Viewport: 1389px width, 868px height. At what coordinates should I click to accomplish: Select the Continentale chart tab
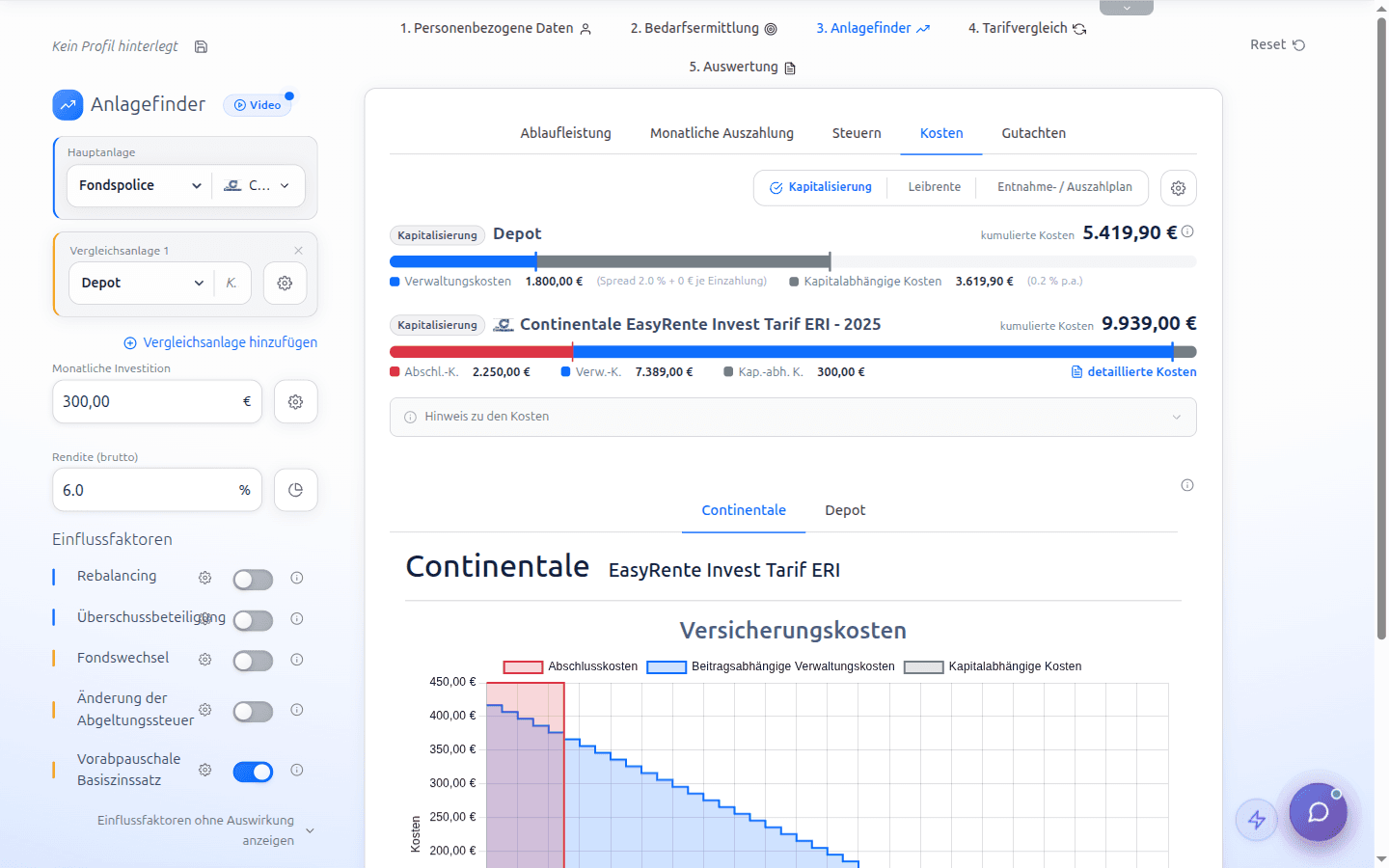pos(744,510)
